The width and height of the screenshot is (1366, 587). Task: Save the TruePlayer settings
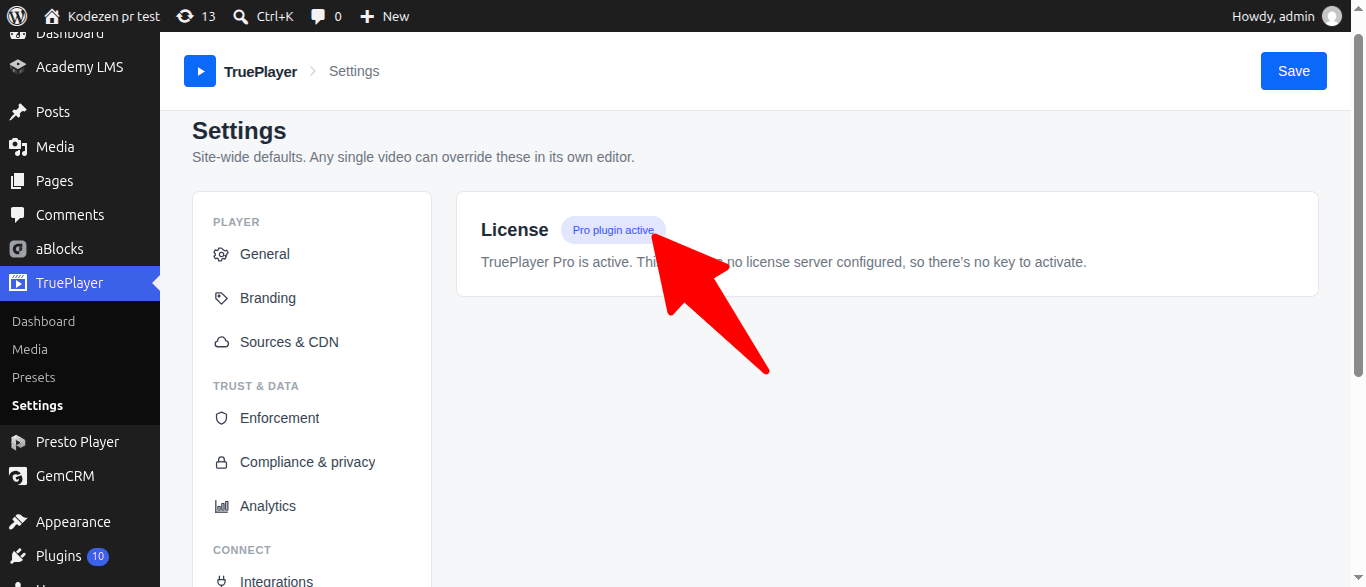[x=1294, y=71]
